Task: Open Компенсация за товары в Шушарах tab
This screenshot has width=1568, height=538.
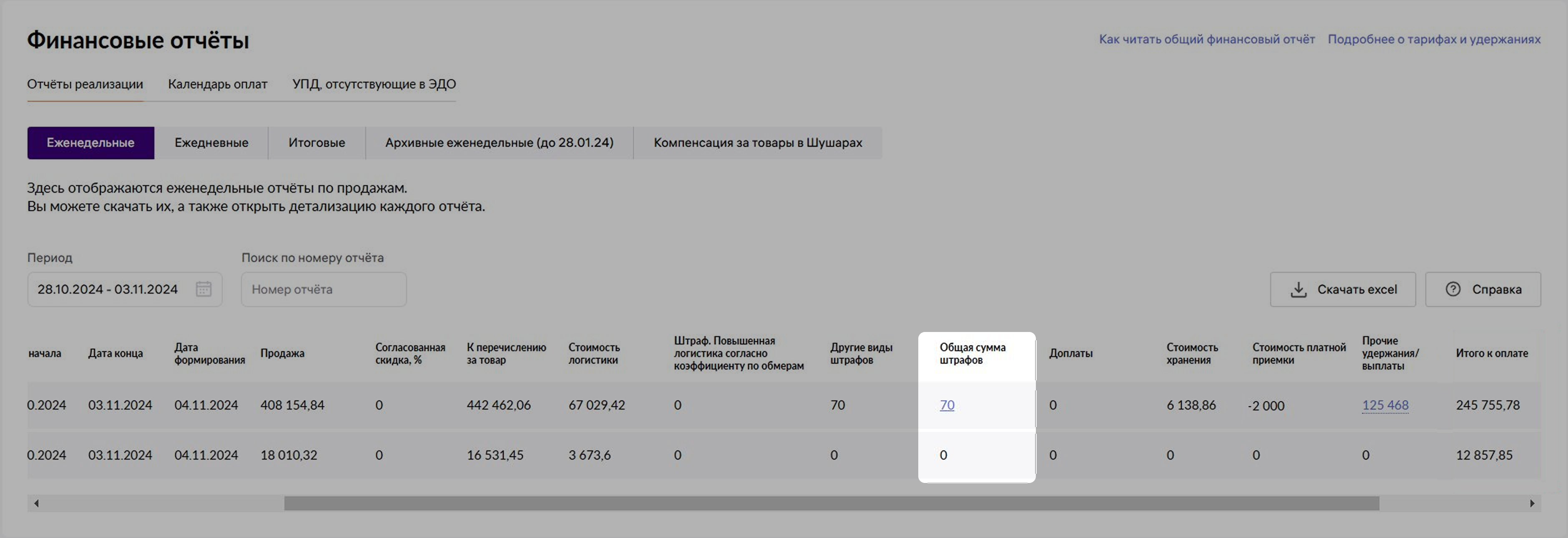Action: click(758, 143)
